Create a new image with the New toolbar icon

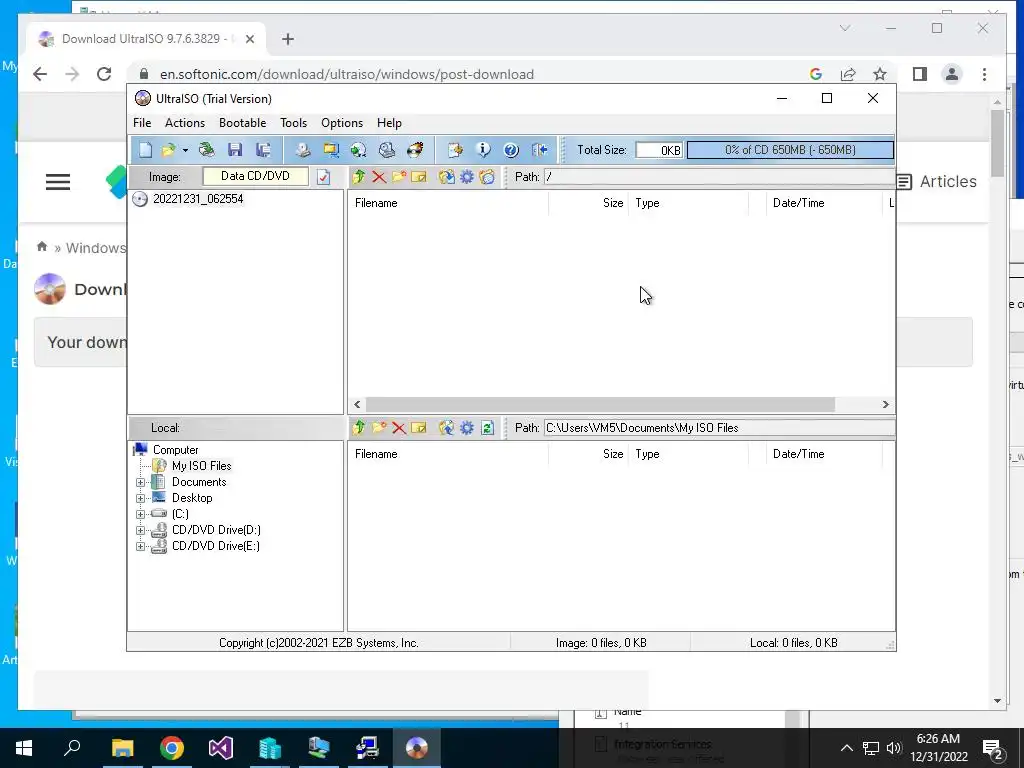pos(145,150)
